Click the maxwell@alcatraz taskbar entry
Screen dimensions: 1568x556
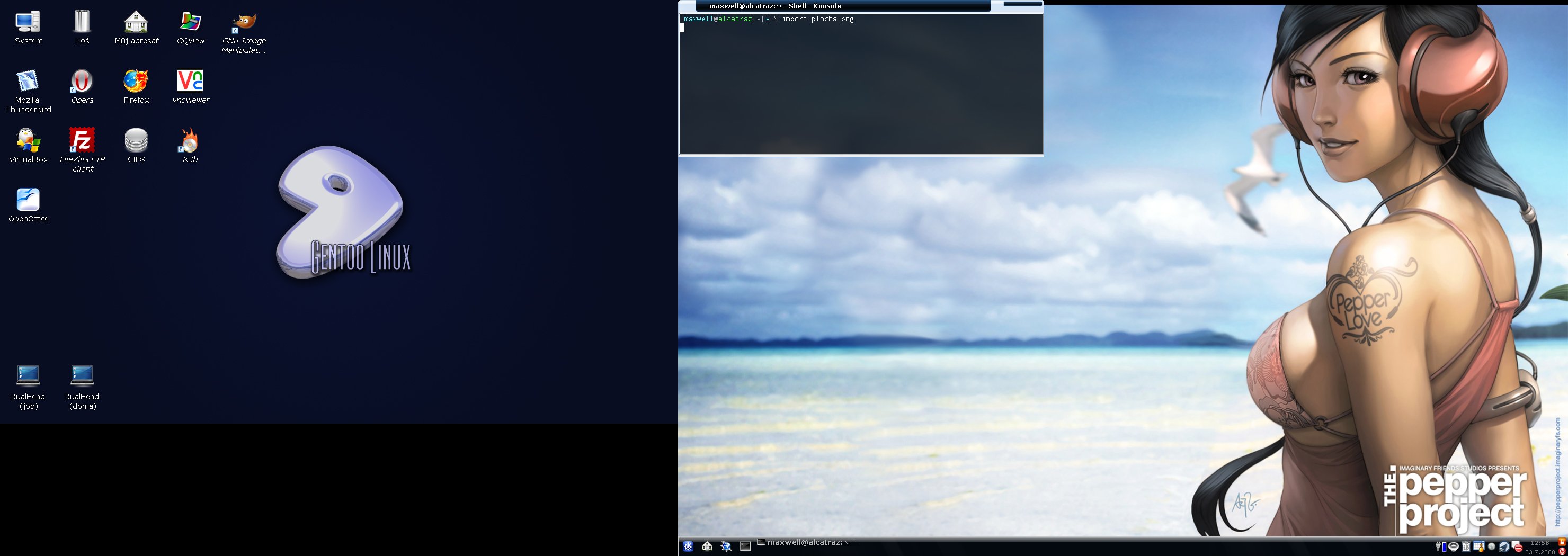804,543
